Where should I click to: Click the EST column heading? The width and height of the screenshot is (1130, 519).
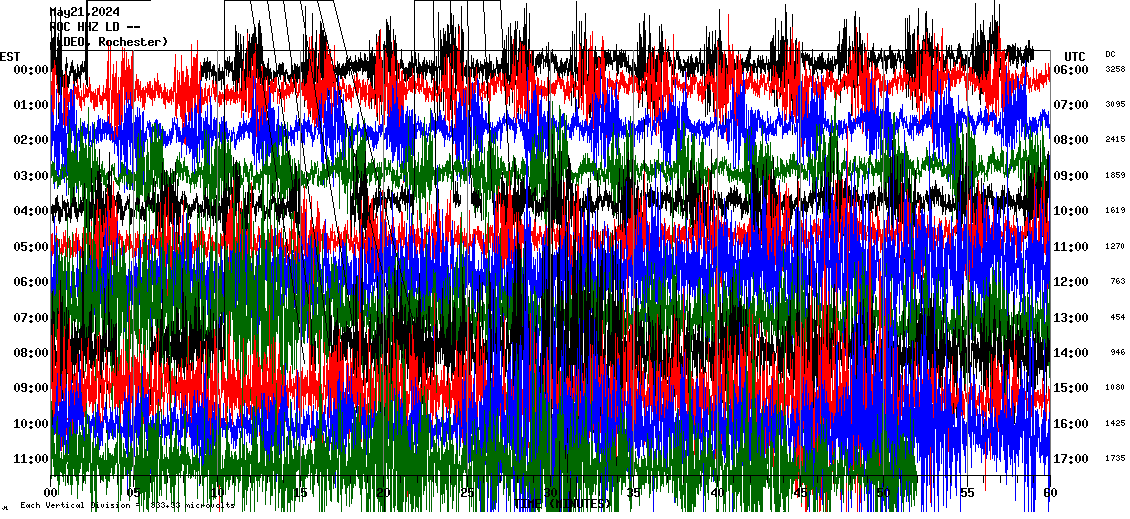click(x=10, y=56)
